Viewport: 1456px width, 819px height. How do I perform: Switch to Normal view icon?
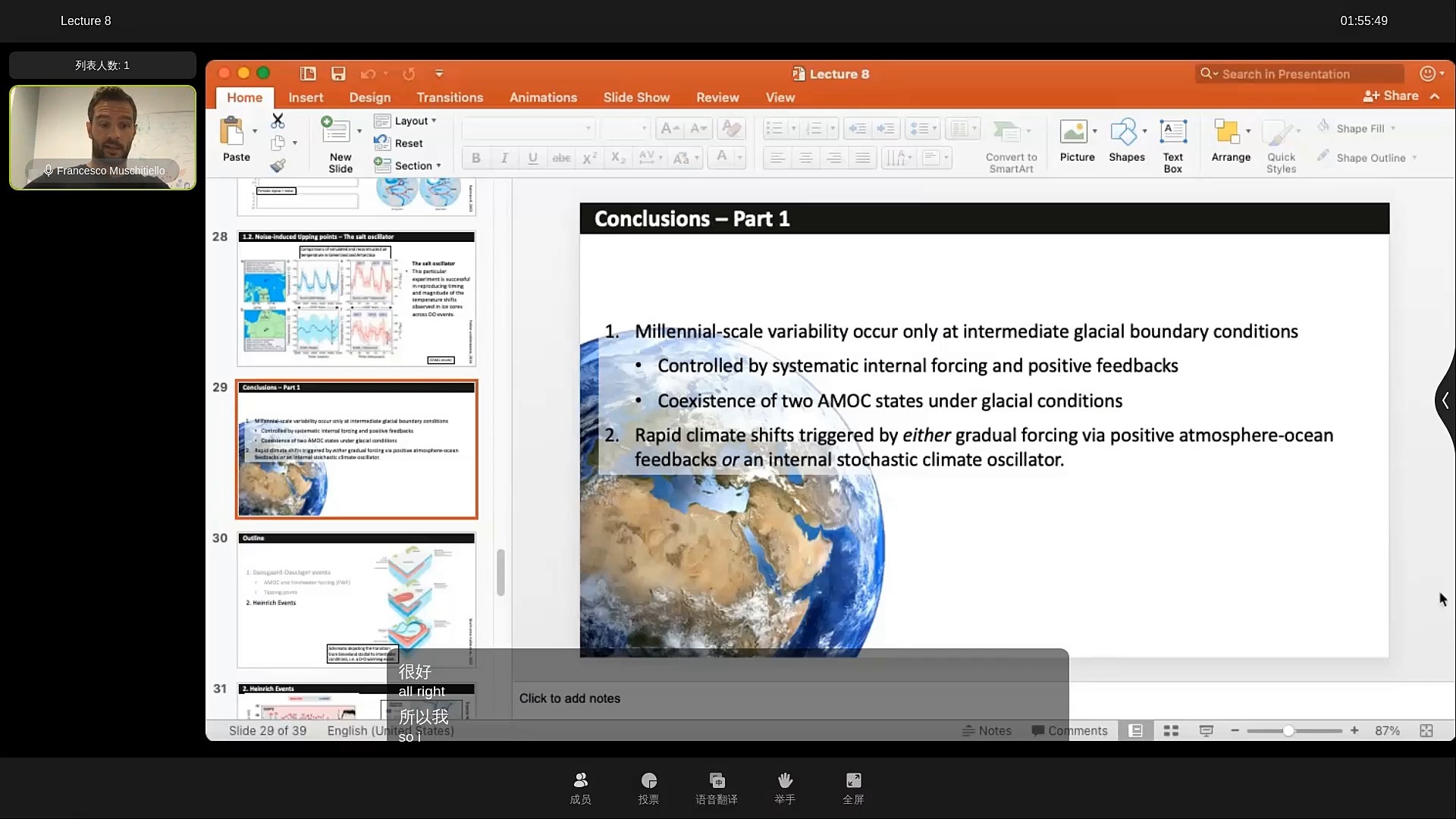pos(1135,730)
